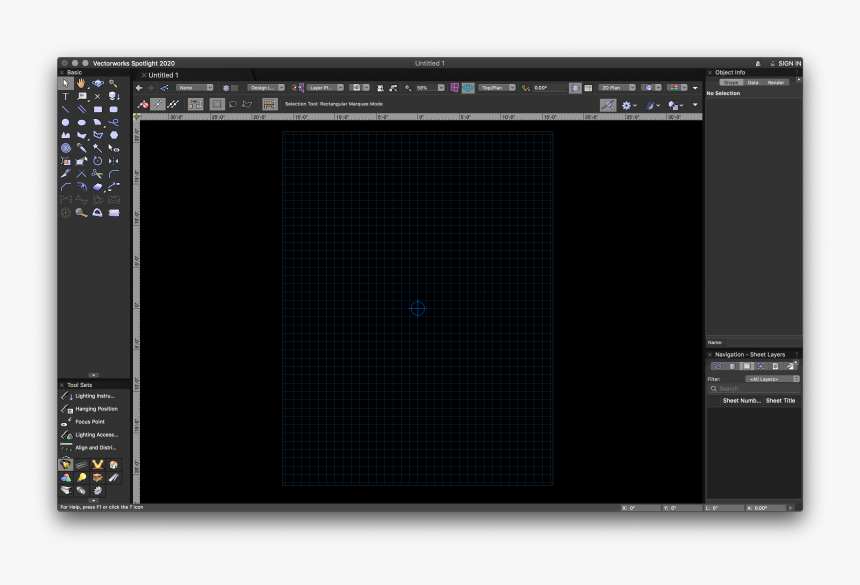This screenshot has height=585, width=860.
Task: Click SIGN IN at top right
Action: (x=789, y=64)
